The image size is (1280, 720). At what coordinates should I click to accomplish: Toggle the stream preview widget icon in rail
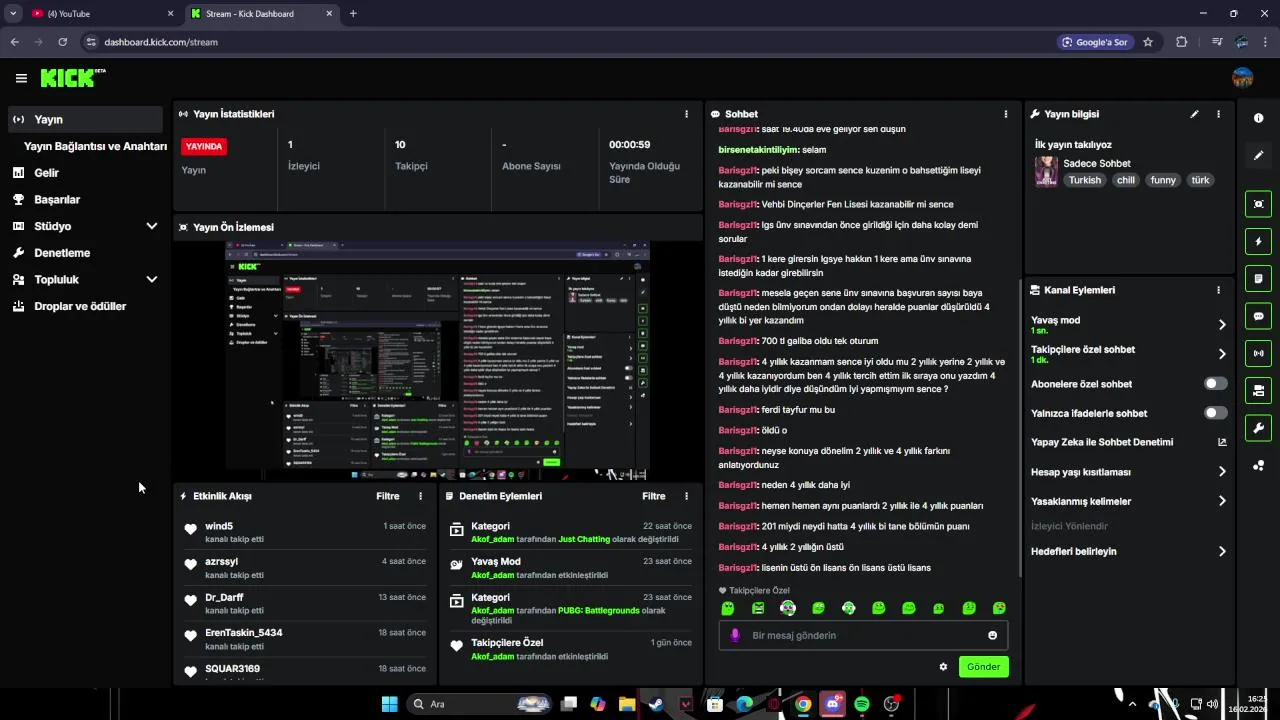[x=1258, y=204]
